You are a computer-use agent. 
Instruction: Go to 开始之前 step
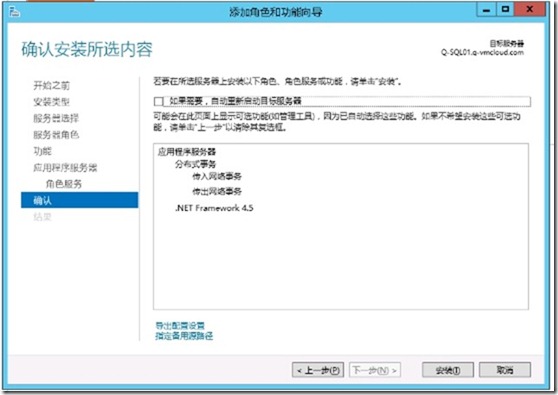(x=52, y=85)
